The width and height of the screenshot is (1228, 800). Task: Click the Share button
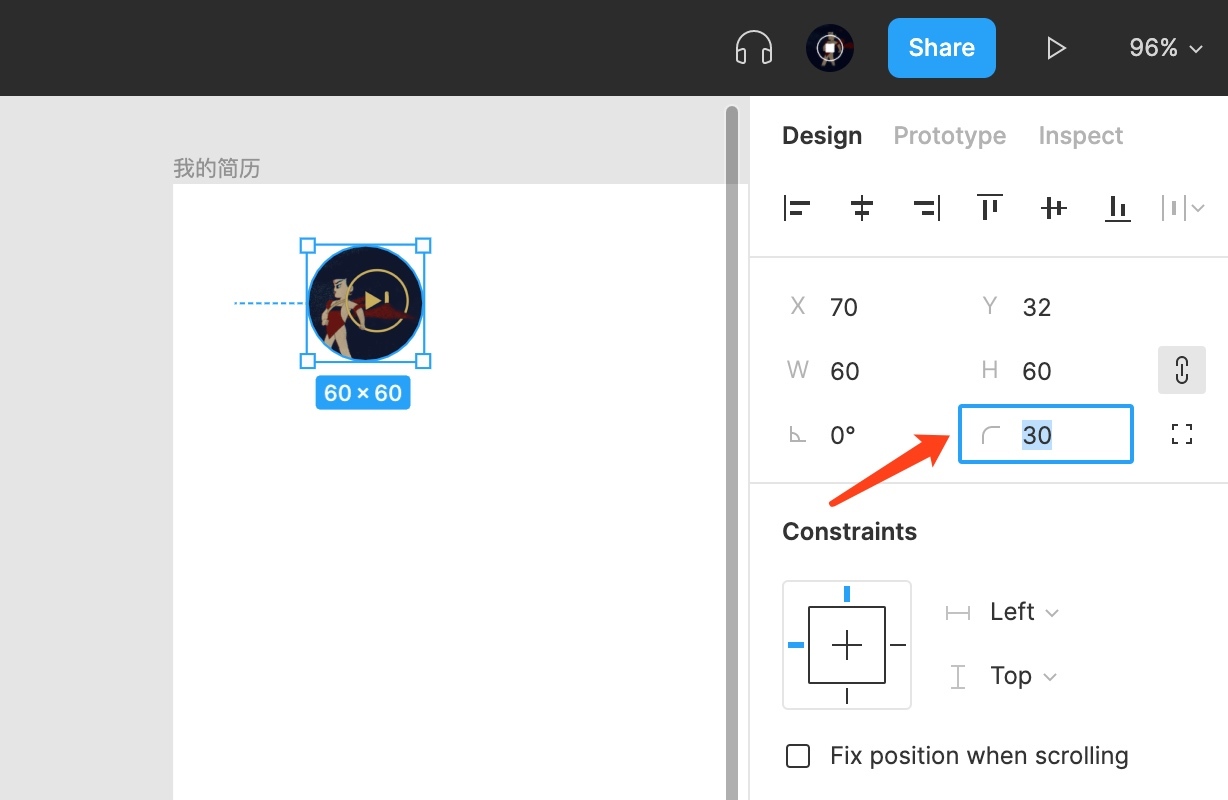pyautogui.click(x=941, y=48)
